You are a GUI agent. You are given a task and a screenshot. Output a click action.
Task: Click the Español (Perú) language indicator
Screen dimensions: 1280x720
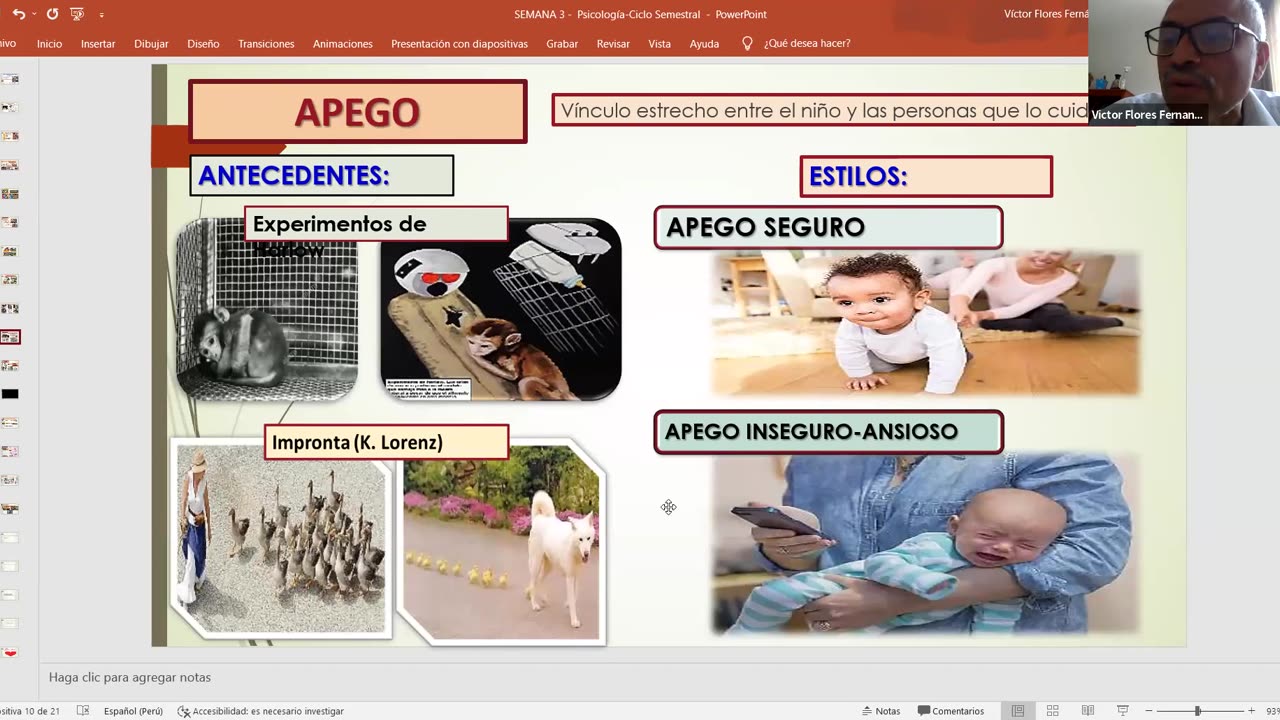click(133, 711)
